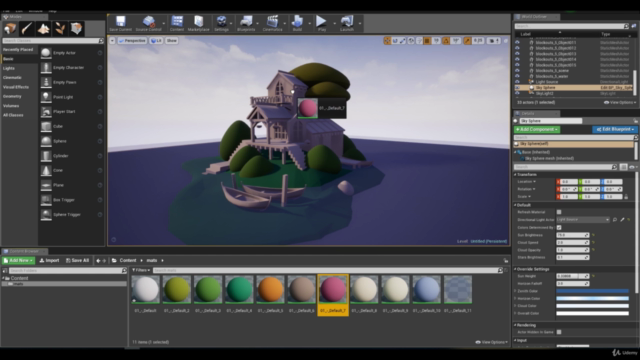This screenshot has width=640, height=360.
Task: Click the translate gizmo icon in viewport
Action: point(387,40)
